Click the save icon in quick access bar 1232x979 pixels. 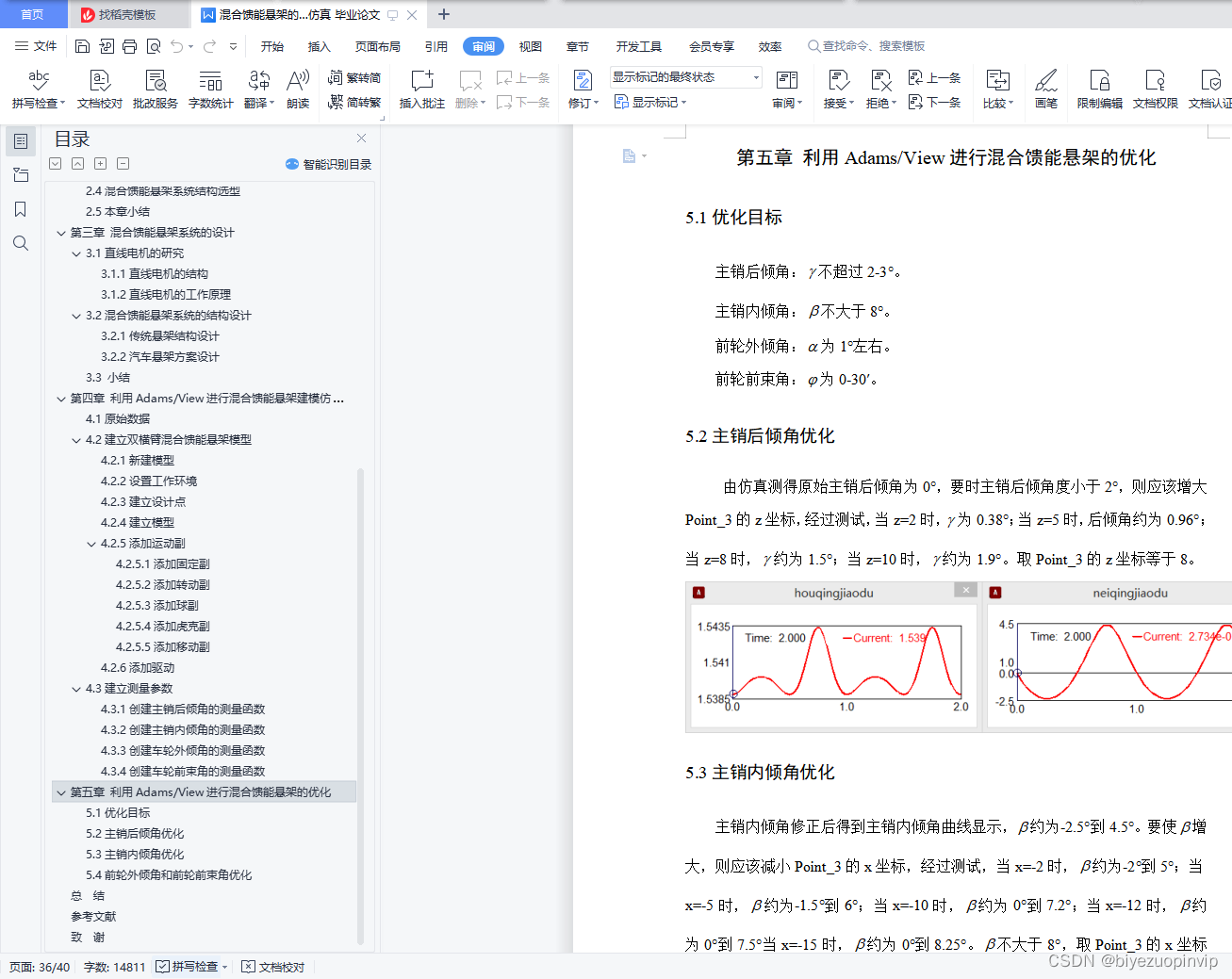82,46
